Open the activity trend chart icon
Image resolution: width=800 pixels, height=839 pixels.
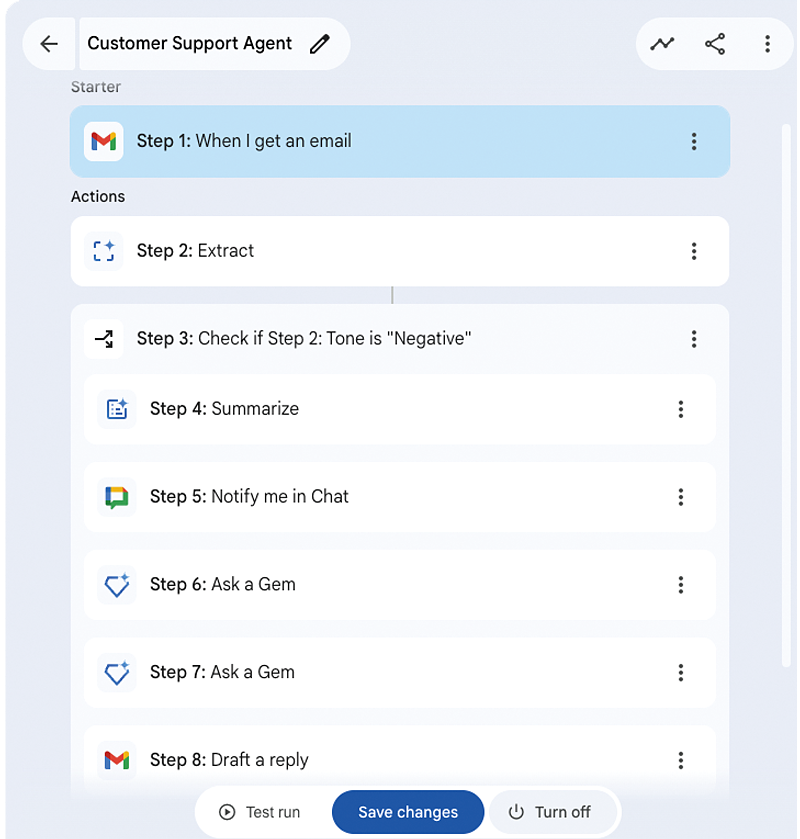click(662, 44)
